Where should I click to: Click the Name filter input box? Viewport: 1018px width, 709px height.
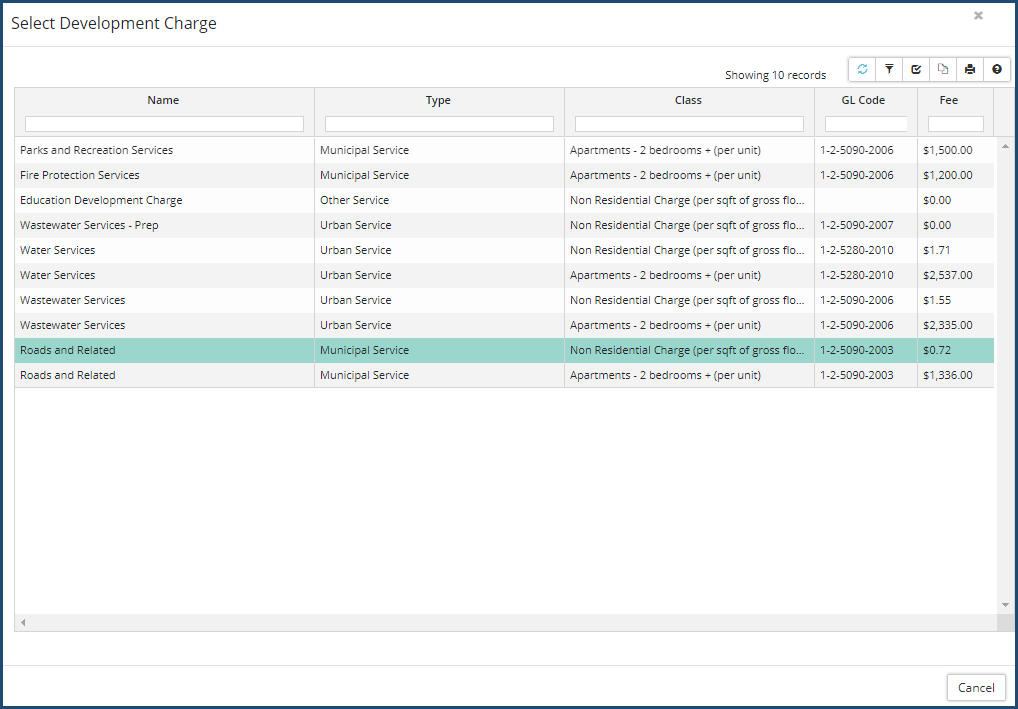tap(164, 124)
